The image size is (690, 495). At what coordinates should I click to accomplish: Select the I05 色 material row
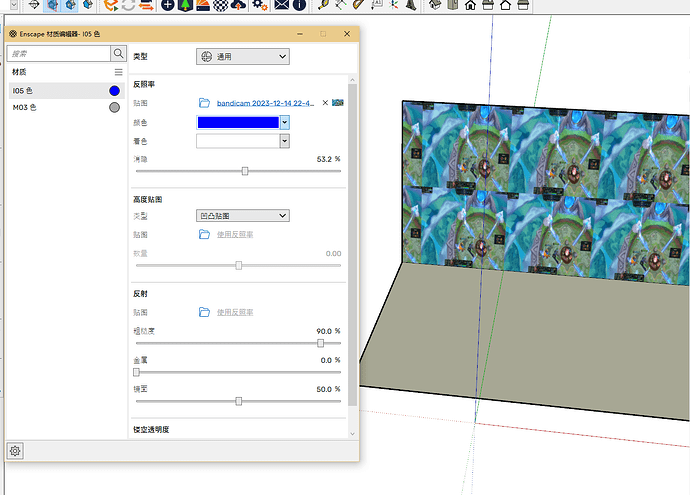tap(66, 91)
